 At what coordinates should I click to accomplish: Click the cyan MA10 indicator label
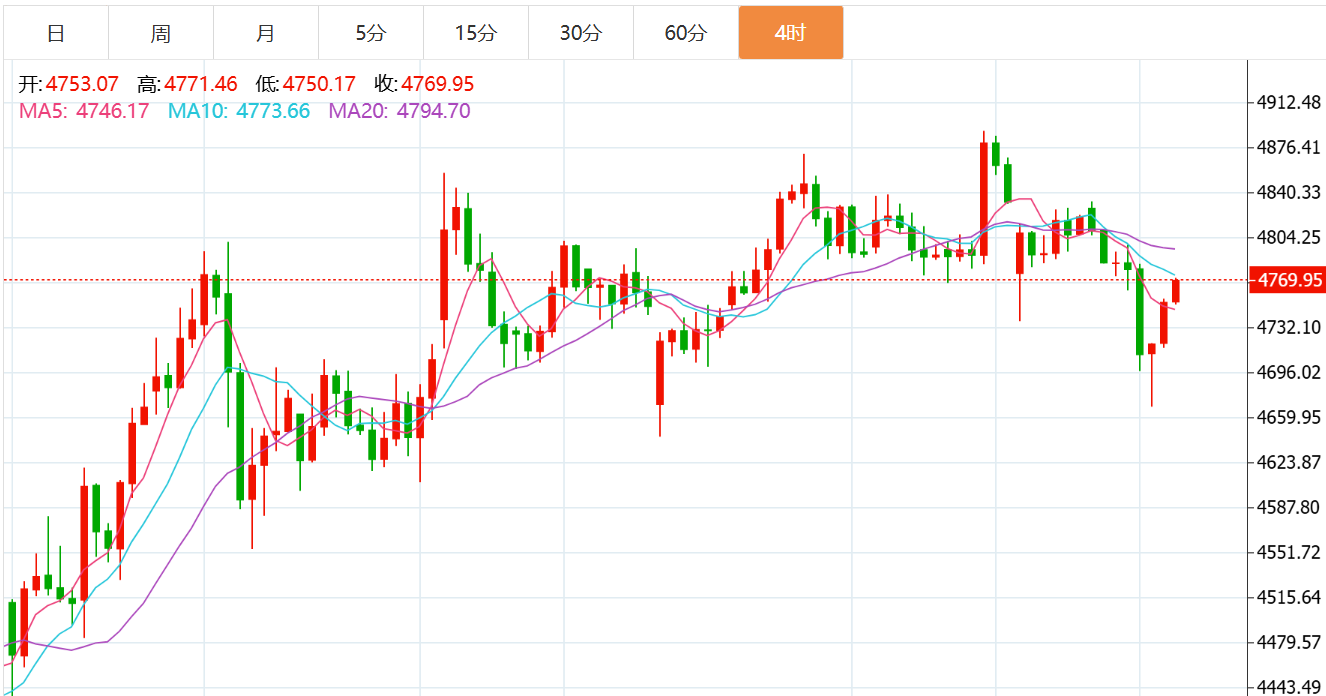pyautogui.click(x=238, y=111)
